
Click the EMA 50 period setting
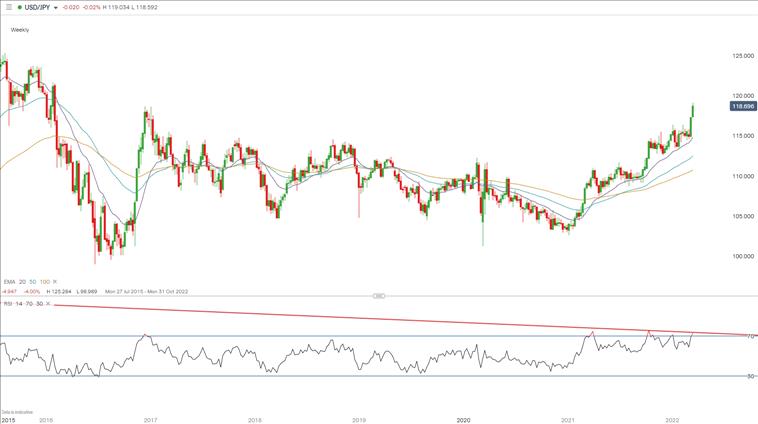coord(33,282)
